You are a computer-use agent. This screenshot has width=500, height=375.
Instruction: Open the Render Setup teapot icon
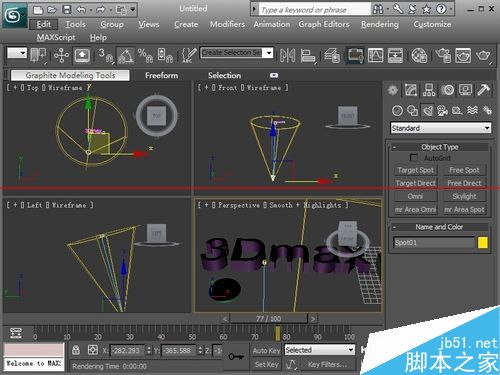pyautogui.click(x=443, y=55)
